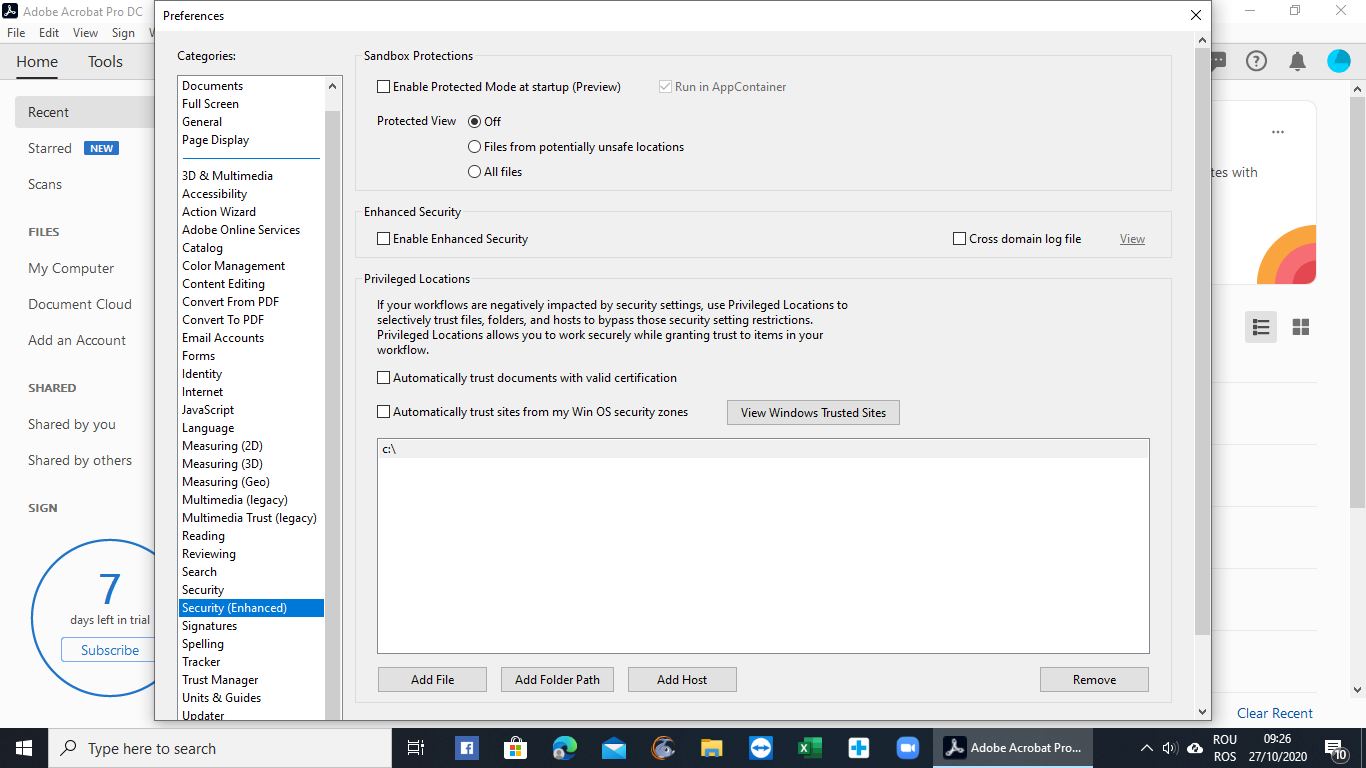
Task: Open the taskbar clock showing 09:26
Action: point(1277,748)
